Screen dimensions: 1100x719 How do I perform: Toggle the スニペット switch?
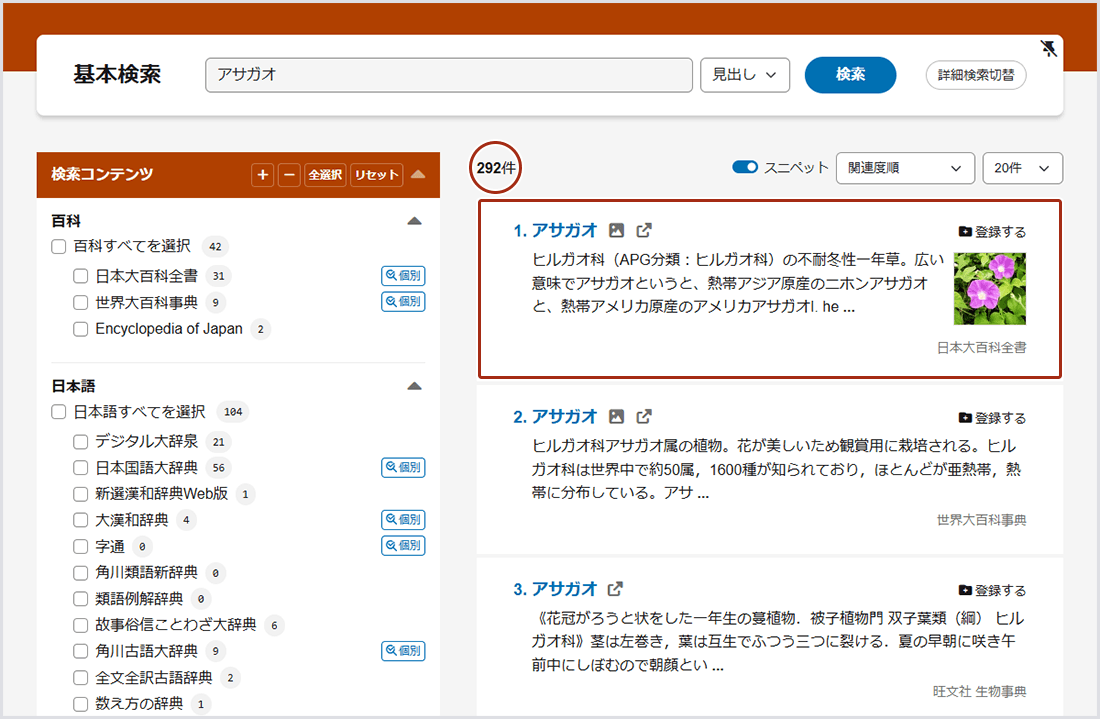[x=744, y=167]
